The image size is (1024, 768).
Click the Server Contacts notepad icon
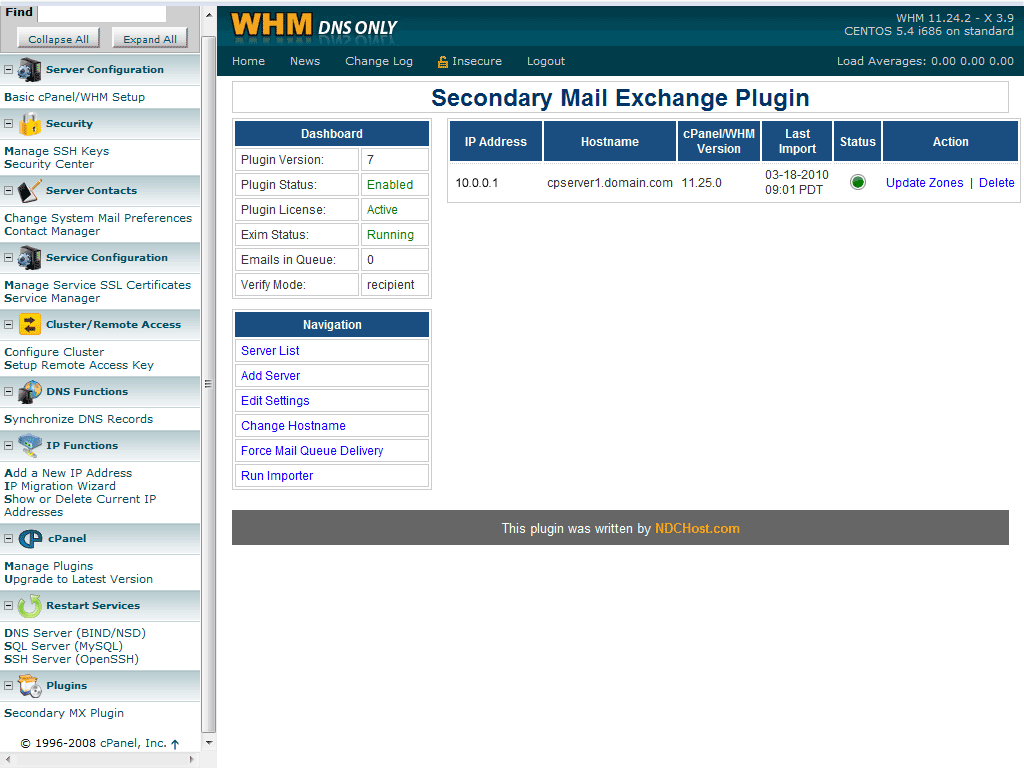[30, 191]
